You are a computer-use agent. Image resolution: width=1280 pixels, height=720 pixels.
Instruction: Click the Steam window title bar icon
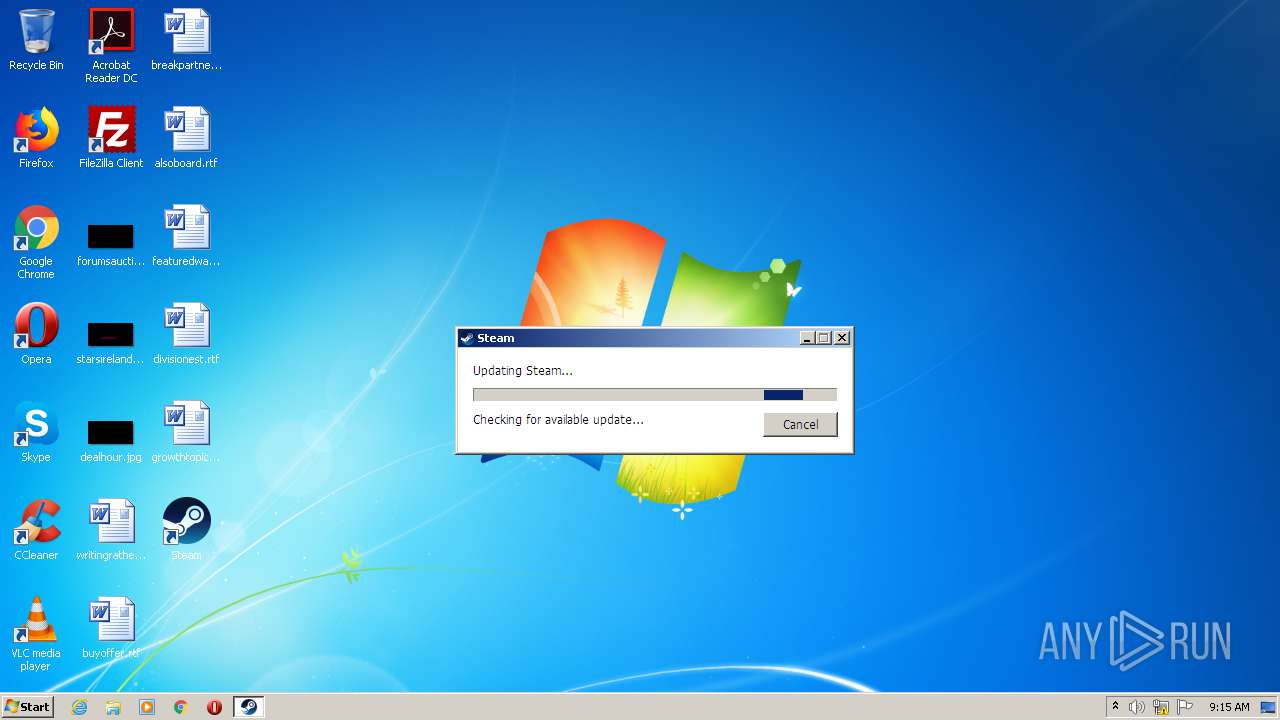point(466,338)
